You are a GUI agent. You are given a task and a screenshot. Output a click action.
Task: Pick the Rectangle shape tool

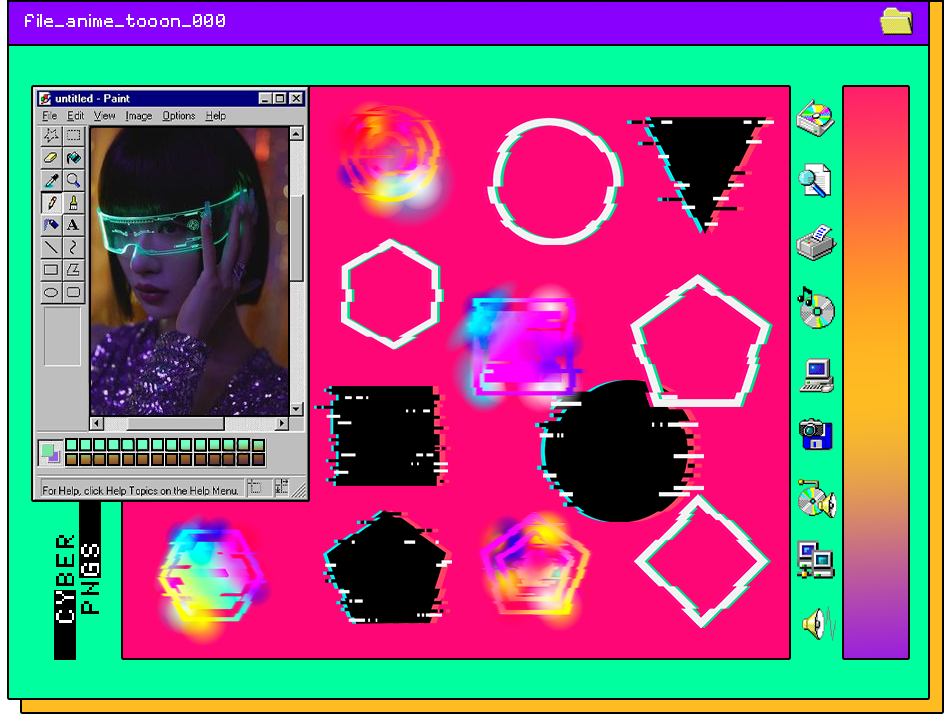51,270
